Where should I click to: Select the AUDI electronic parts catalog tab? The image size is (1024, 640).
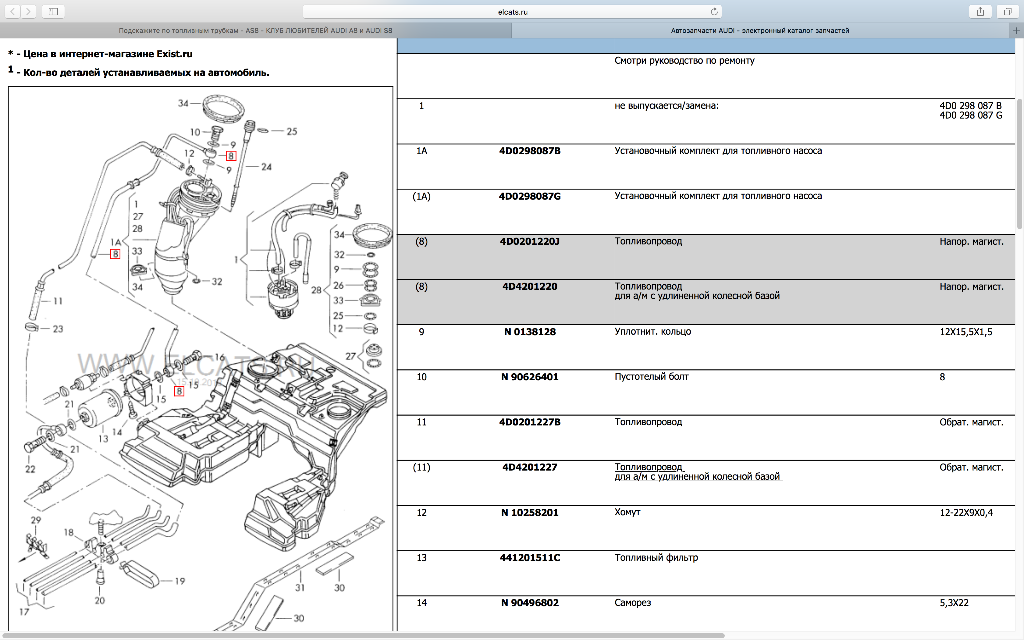760,31
